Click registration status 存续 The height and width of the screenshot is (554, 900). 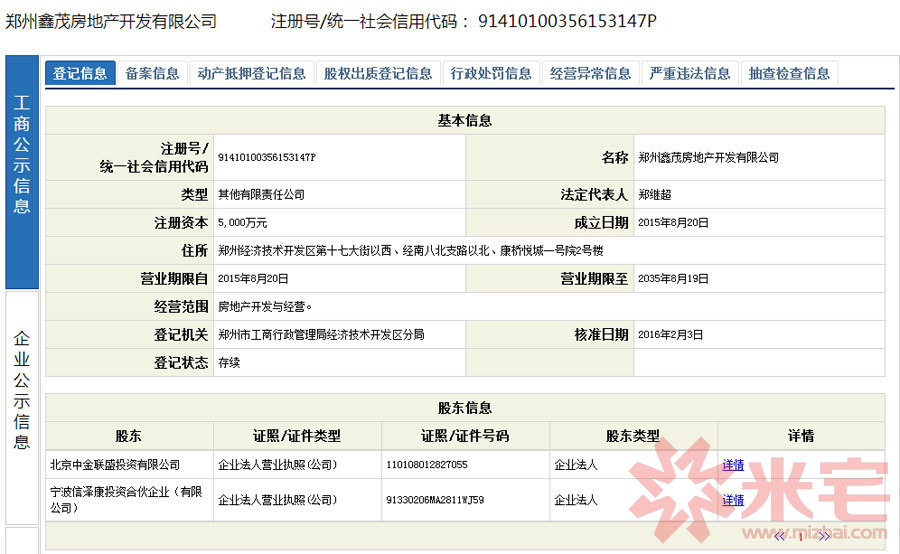point(229,363)
